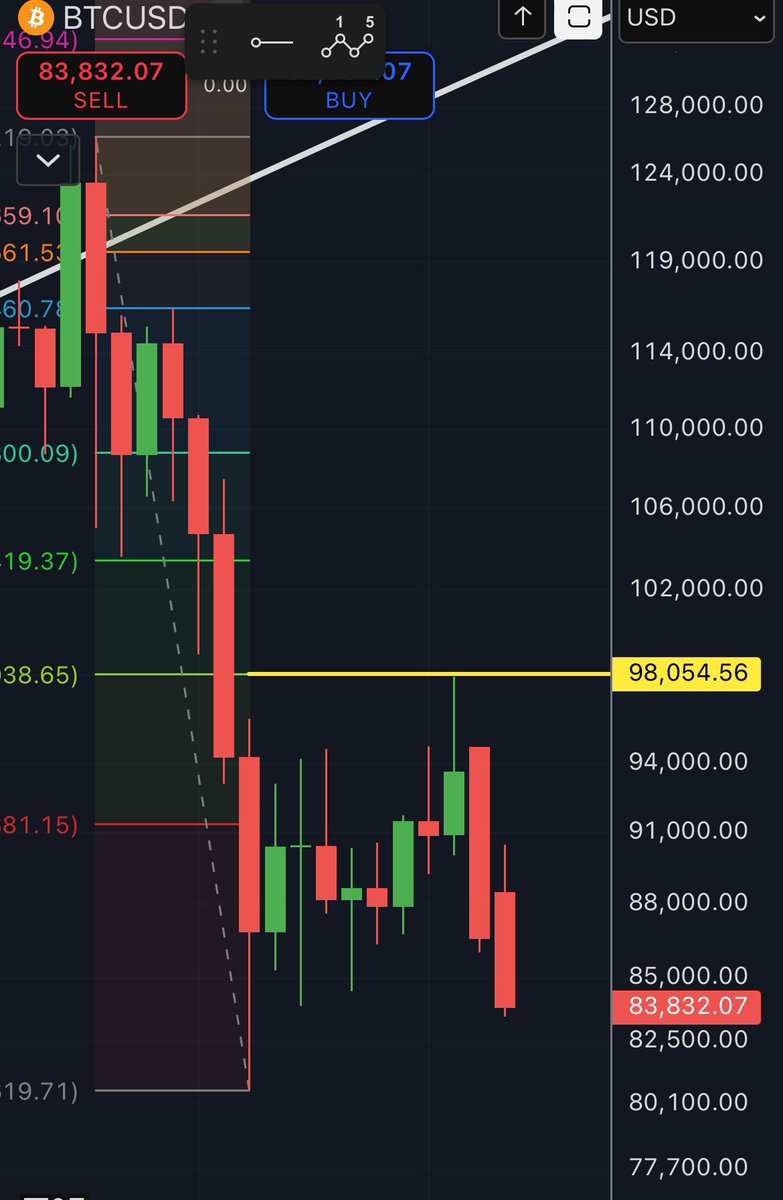Open the USD currency dropdown
This screenshot has width=783, height=1200.
coord(697,17)
